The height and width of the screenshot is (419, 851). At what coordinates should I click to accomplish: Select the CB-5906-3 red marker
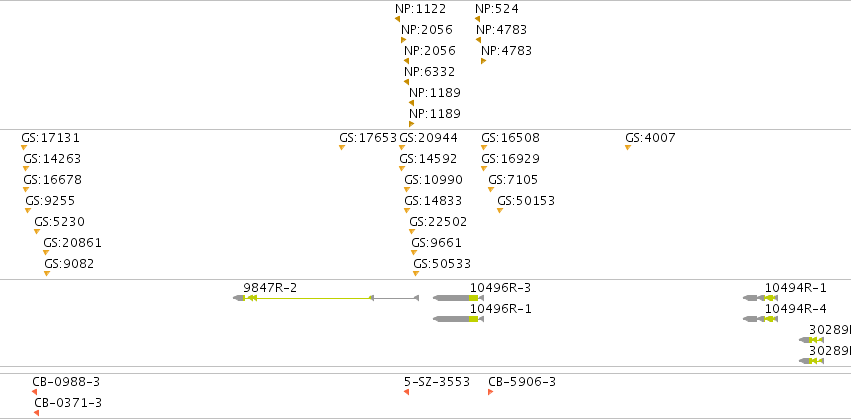(x=491, y=392)
